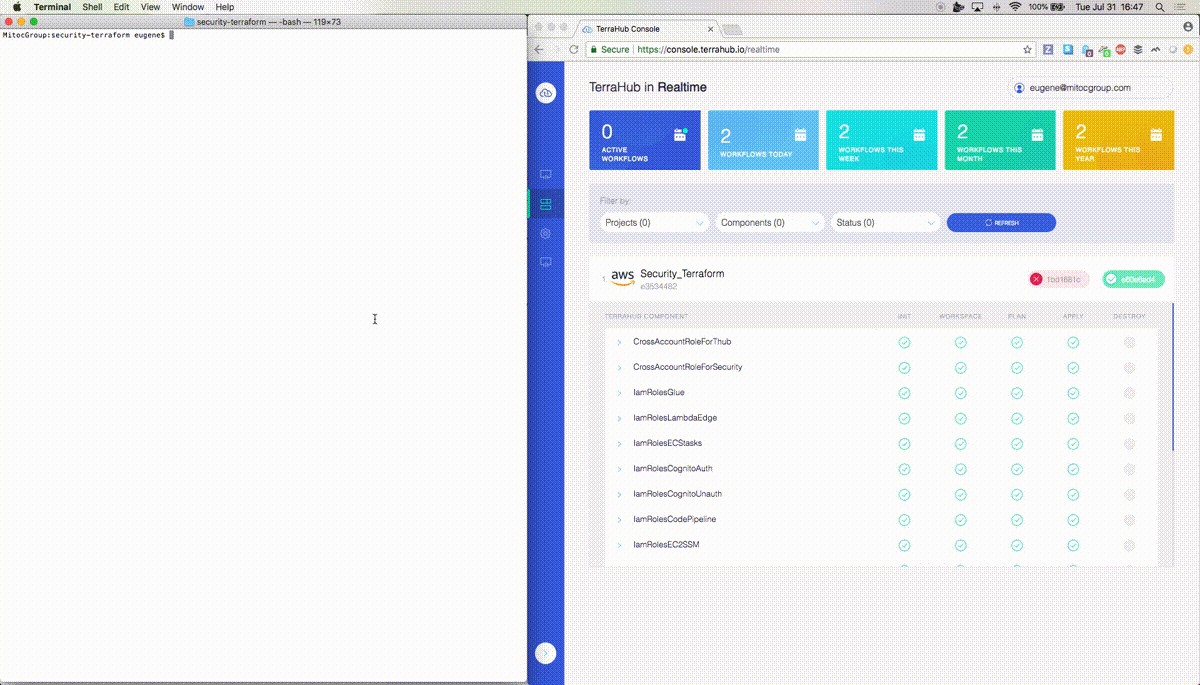Image resolution: width=1200 pixels, height=685 pixels.
Task: Expand the IamRolesCodePipeline row
Action: pos(619,520)
